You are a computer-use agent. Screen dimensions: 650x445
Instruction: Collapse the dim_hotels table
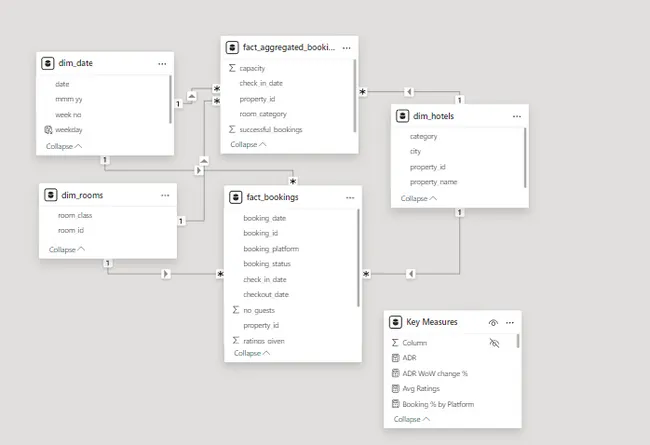(x=419, y=198)
